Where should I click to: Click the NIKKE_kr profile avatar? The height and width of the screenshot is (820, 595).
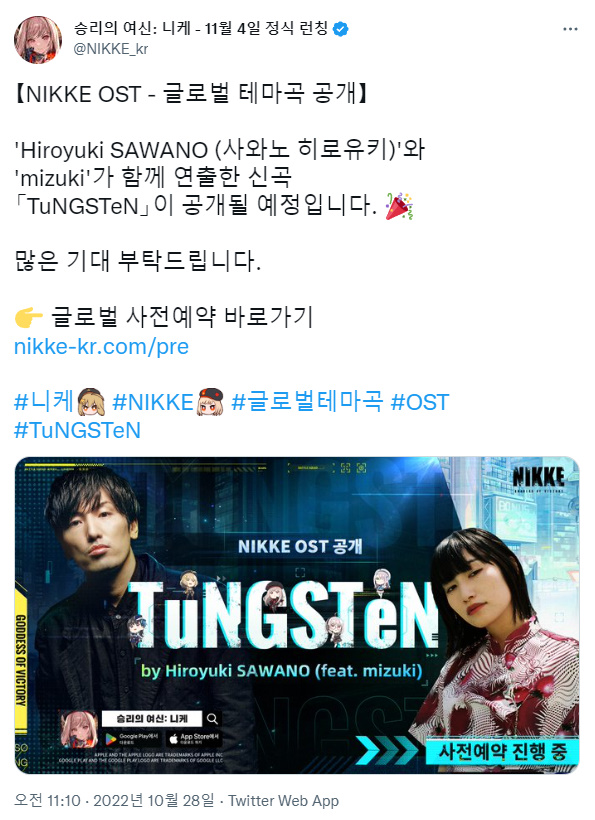point(38,40)
